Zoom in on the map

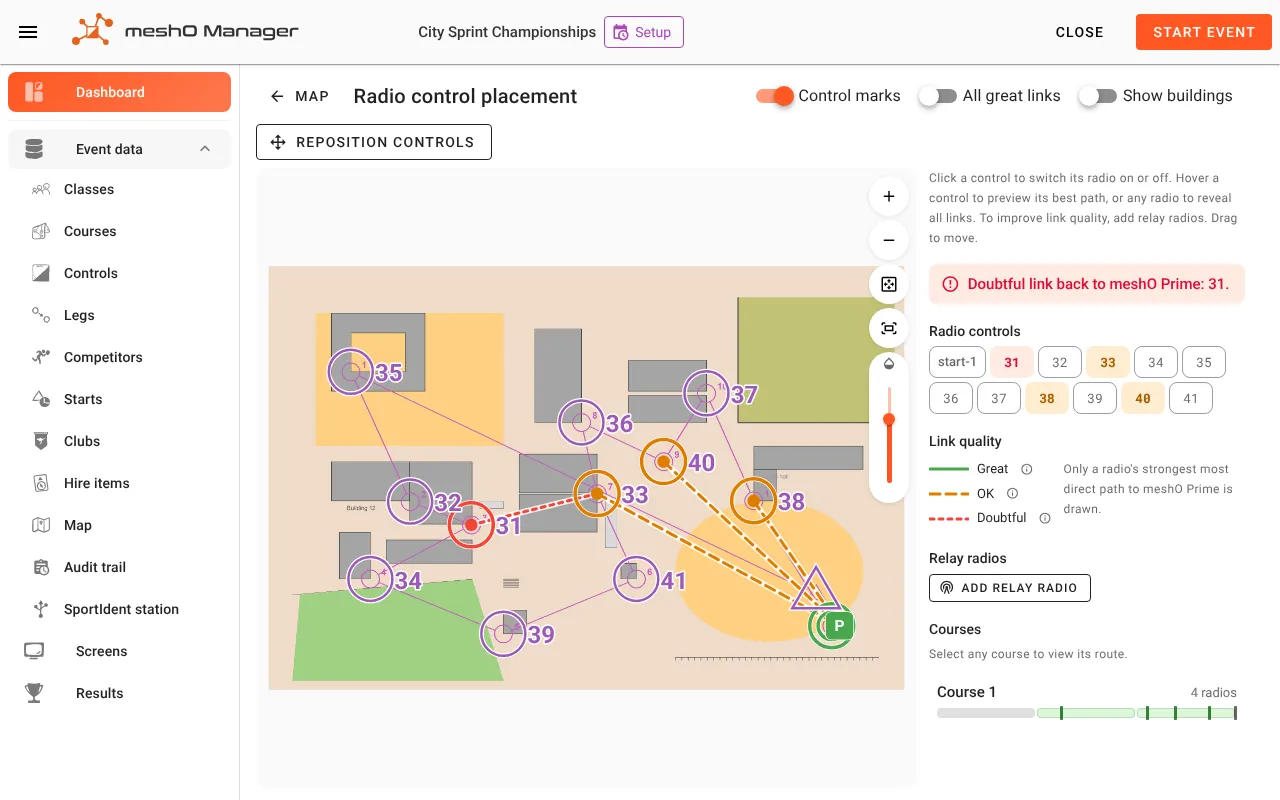coord(889,197)
